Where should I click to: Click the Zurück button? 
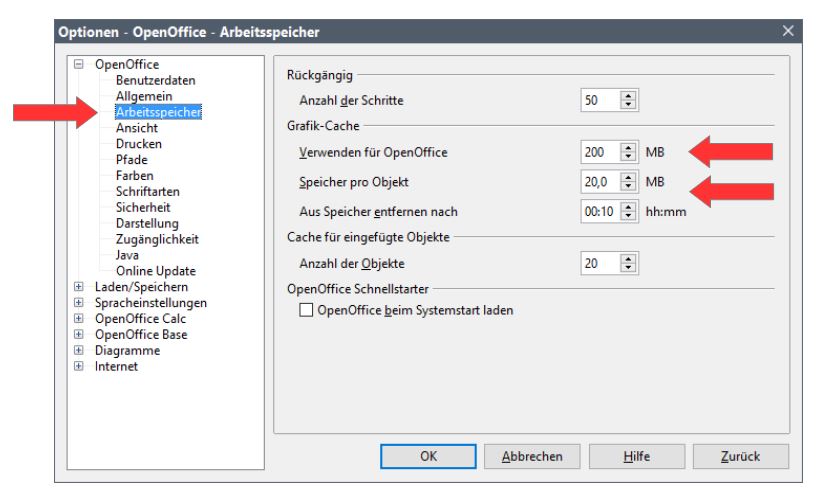[x=740, y=456]
